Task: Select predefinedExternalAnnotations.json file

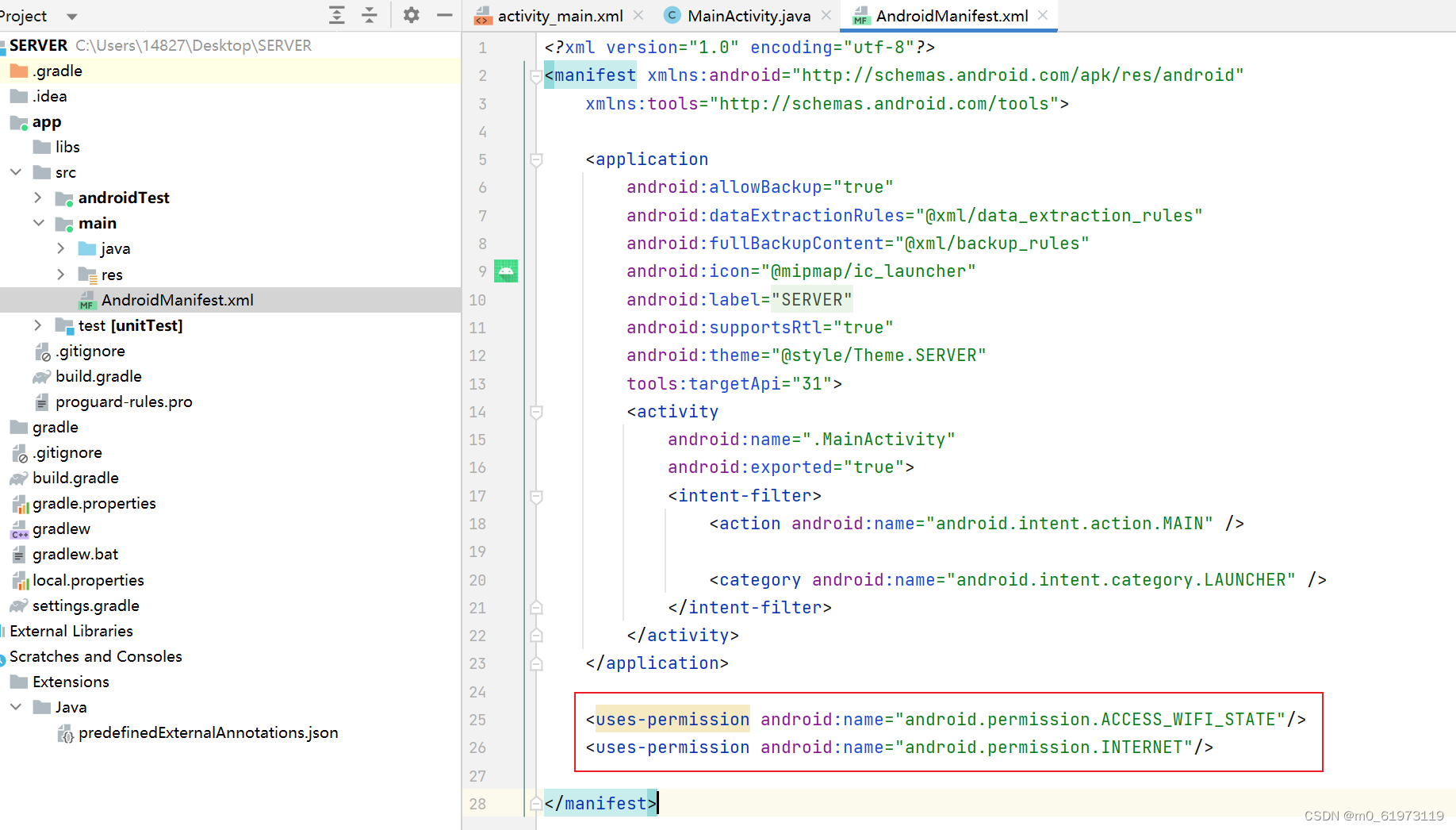Action: (230, 732)
